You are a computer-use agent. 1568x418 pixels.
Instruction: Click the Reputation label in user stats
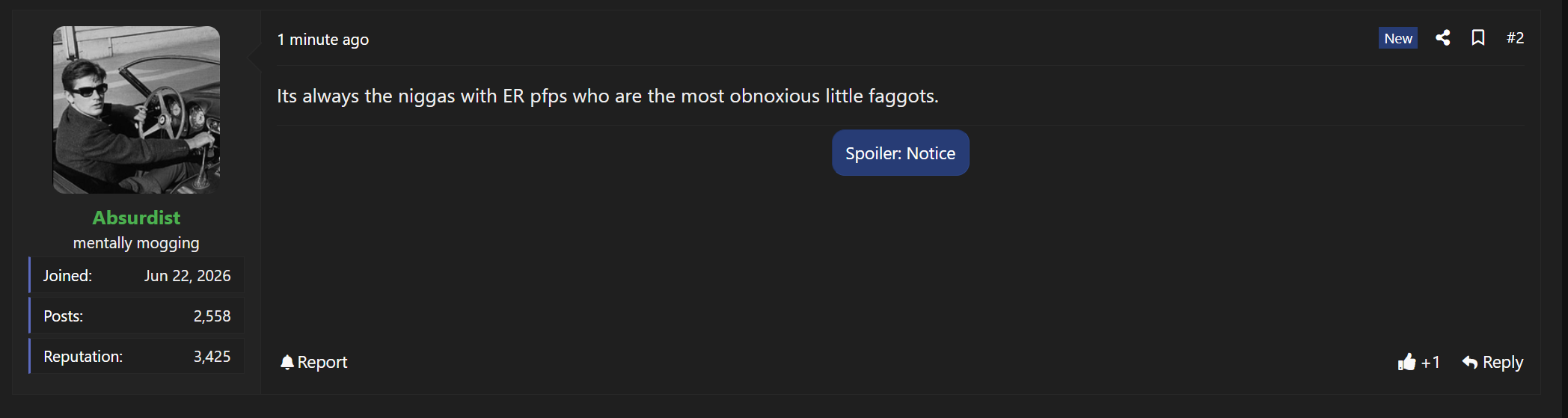[x=83, y=357]
